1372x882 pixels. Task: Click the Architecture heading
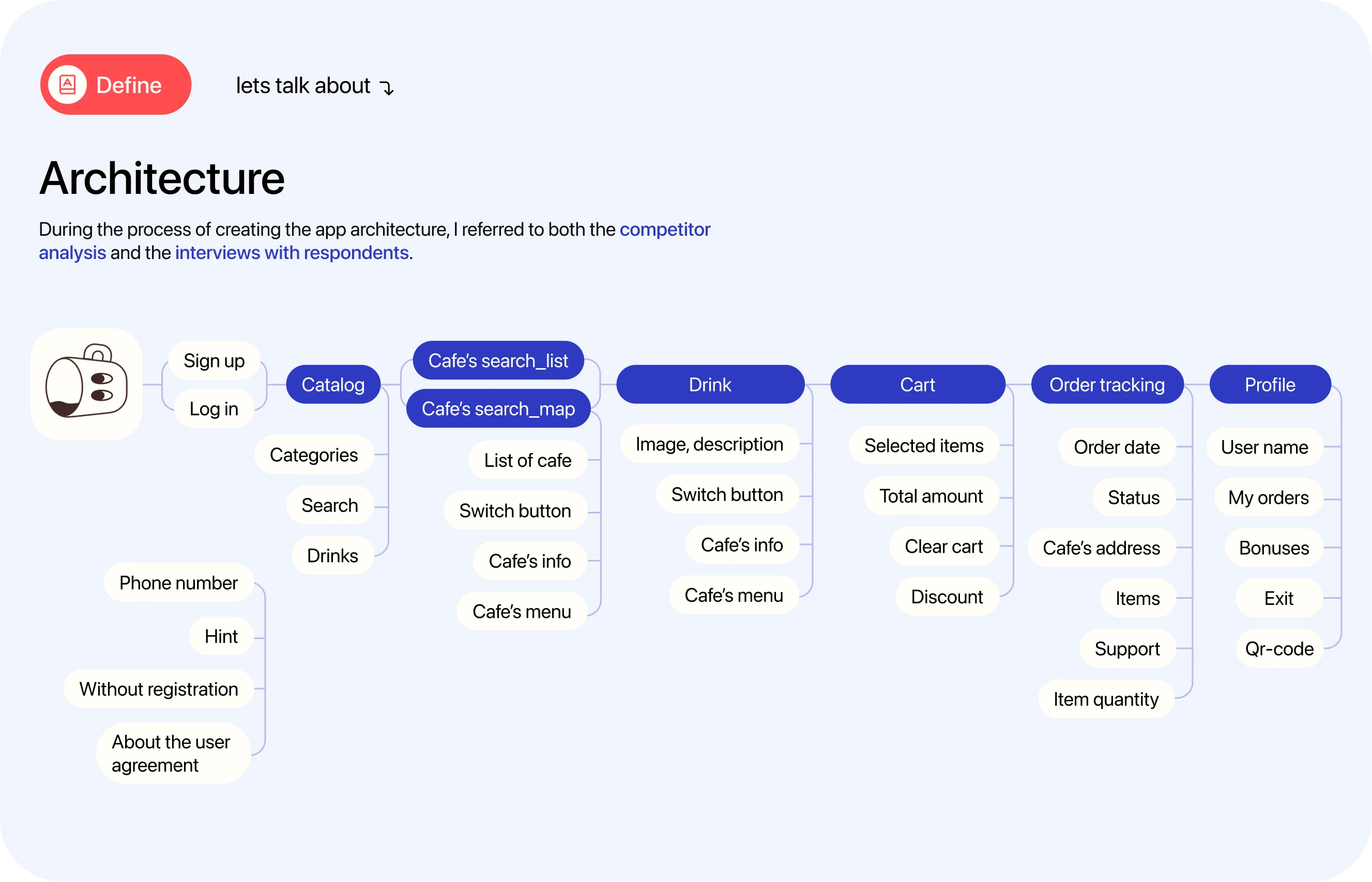coord(162,178)
